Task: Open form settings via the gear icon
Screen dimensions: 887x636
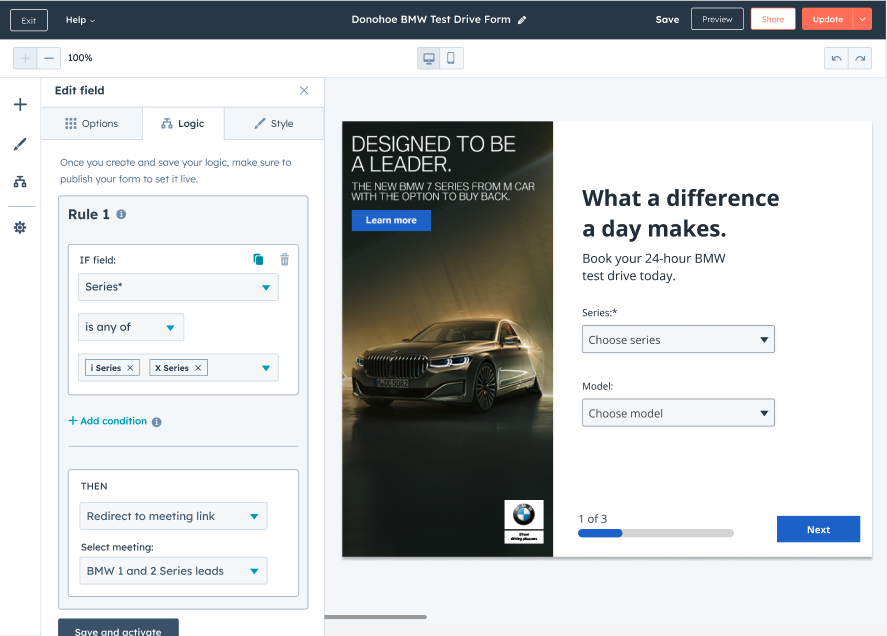Action: [20, 226]
